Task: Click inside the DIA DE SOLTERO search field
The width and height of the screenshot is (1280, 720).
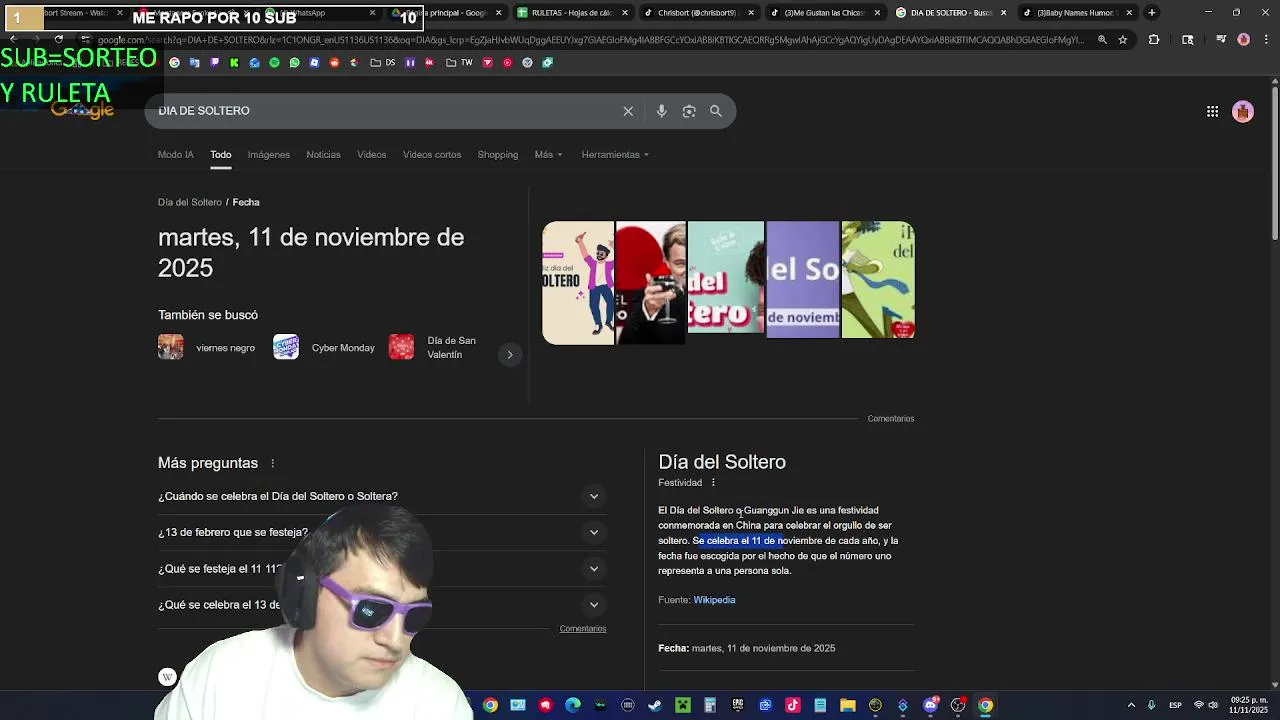Action: tap(385, 111)
